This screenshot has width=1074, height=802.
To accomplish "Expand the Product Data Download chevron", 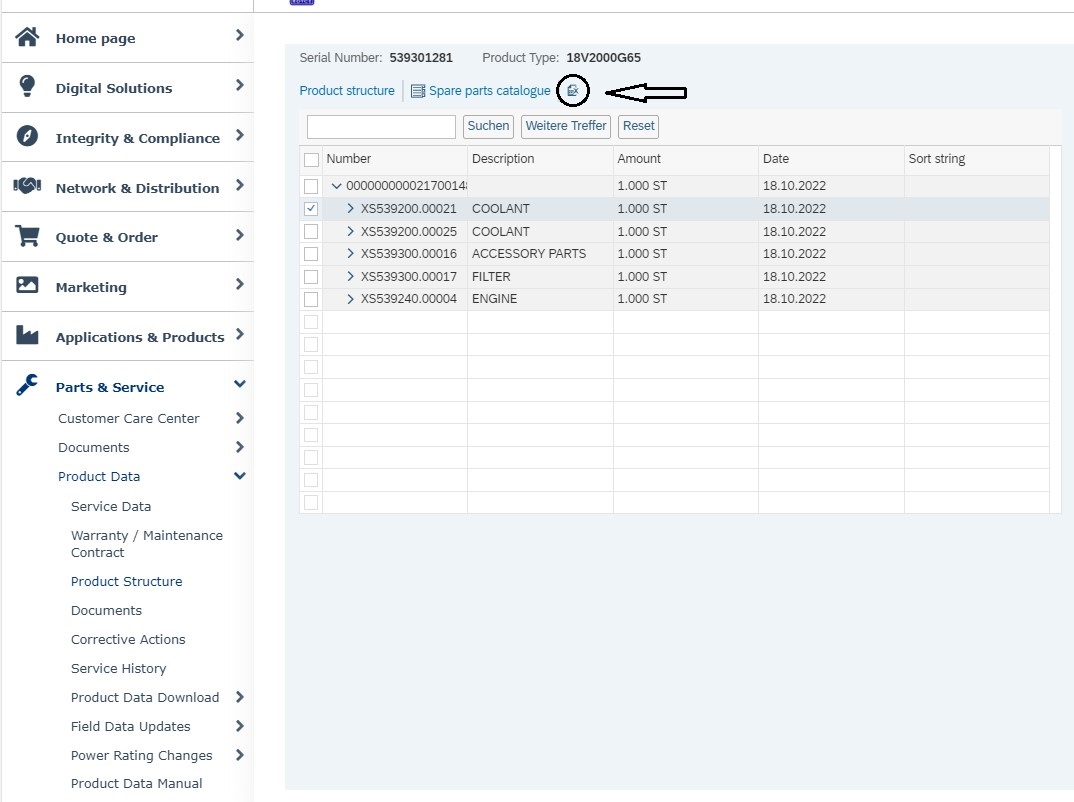I will 240,697.
